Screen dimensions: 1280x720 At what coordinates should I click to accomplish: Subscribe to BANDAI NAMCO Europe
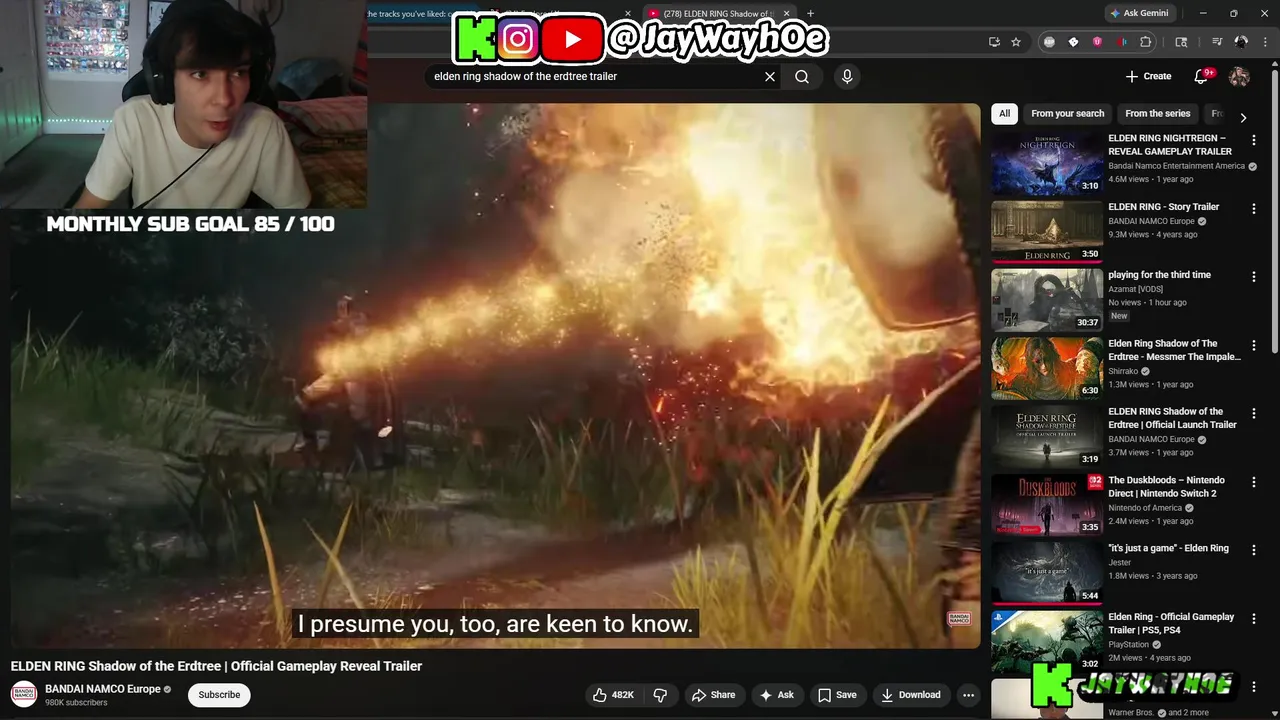click(219, 695)
